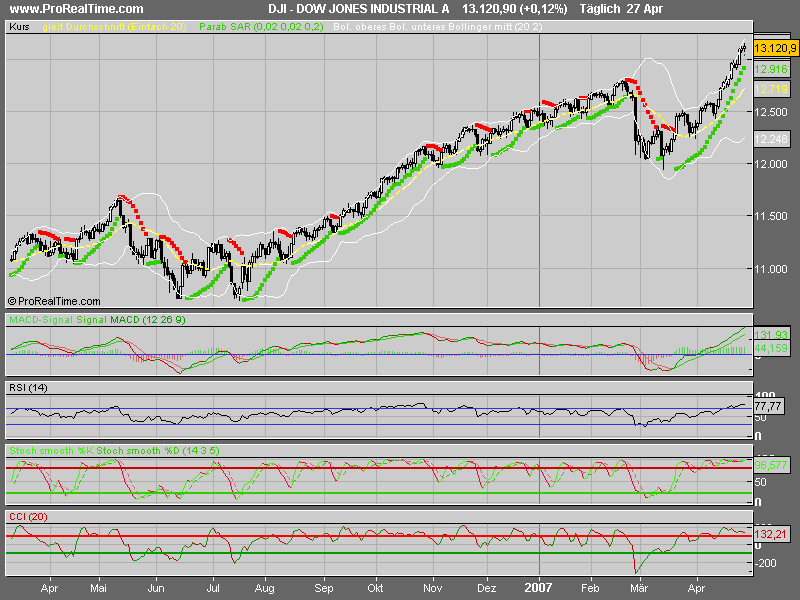This screenshot has height=600, width=800.
Task: Click the Nov month label on time axis
Action: pos(433,588)
